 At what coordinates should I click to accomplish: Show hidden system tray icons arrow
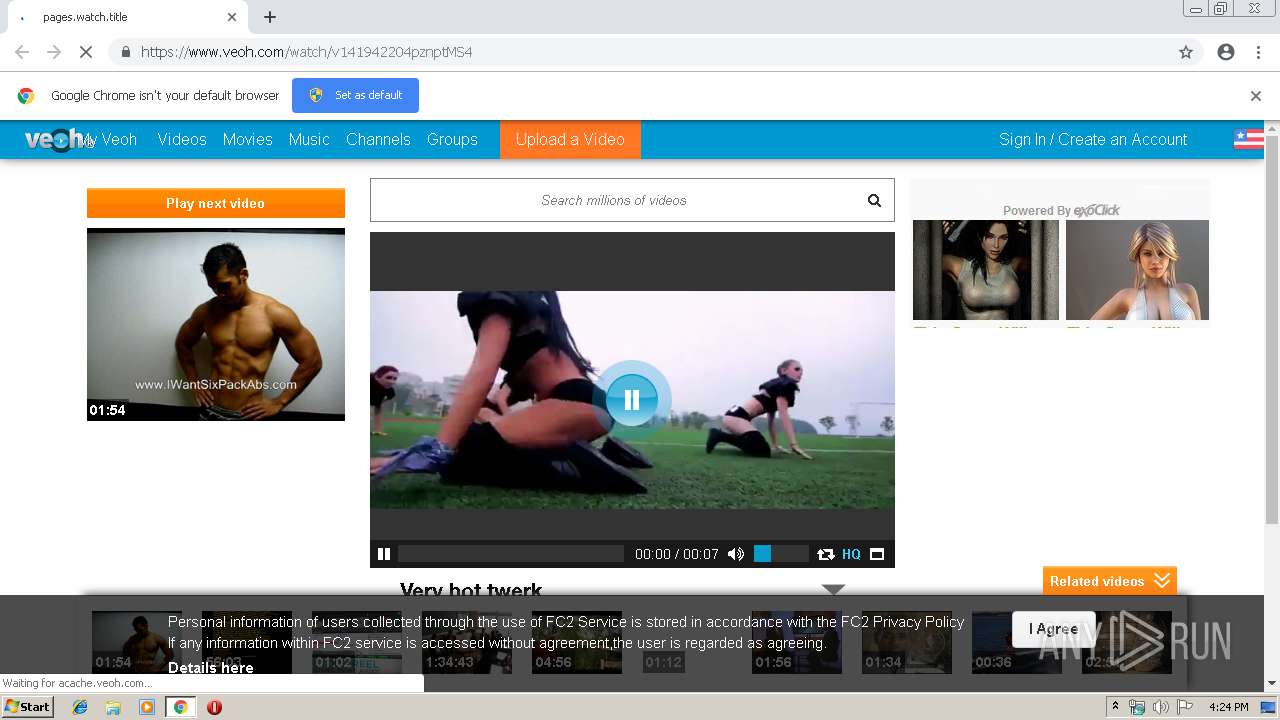1115,707
